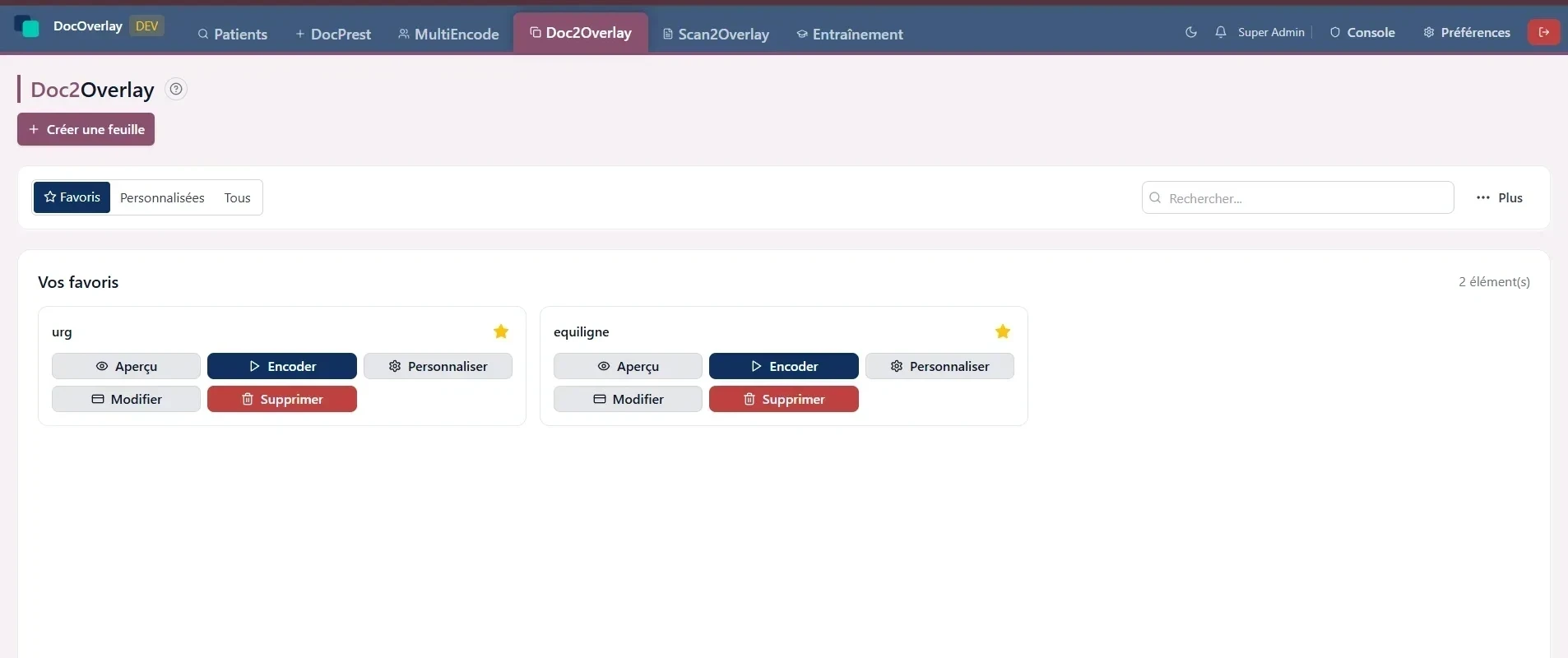Preview the equiligne sheet with Aperçu

(628, 366)
